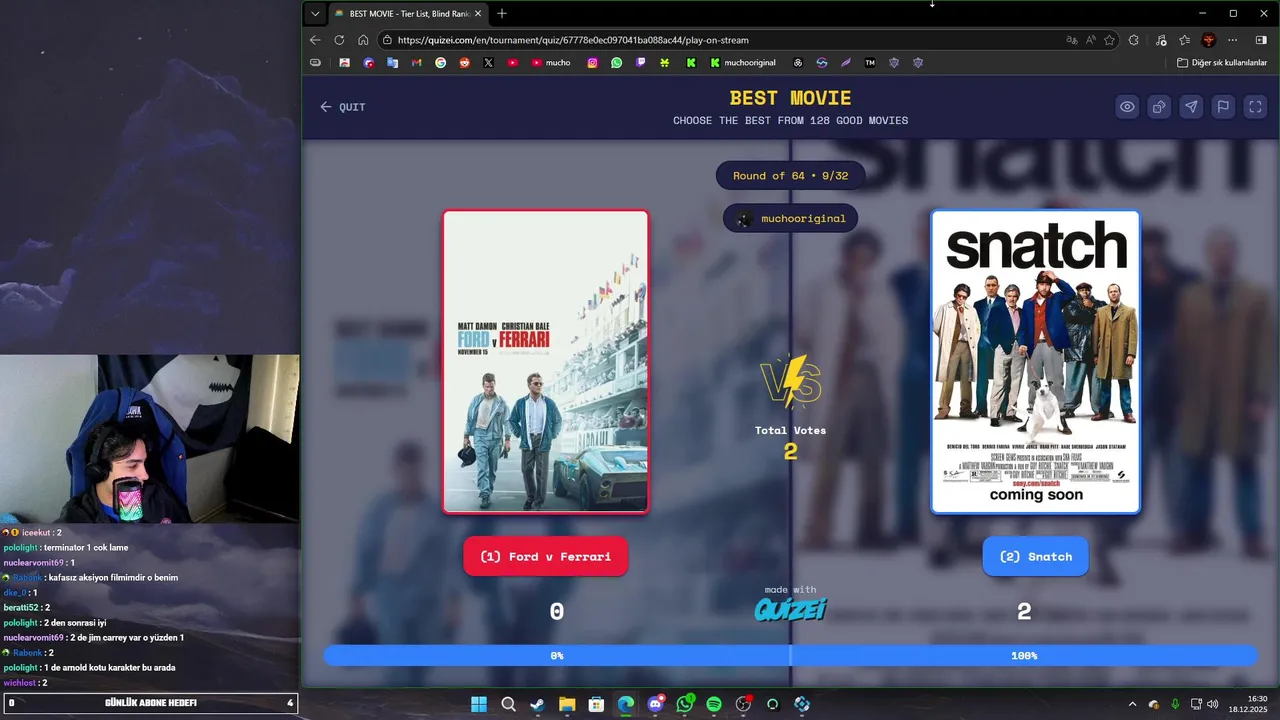Screen dimensions: 1280x720
Task: Click the copy link icon in quiz header
Action: [x=1159, y=107]
